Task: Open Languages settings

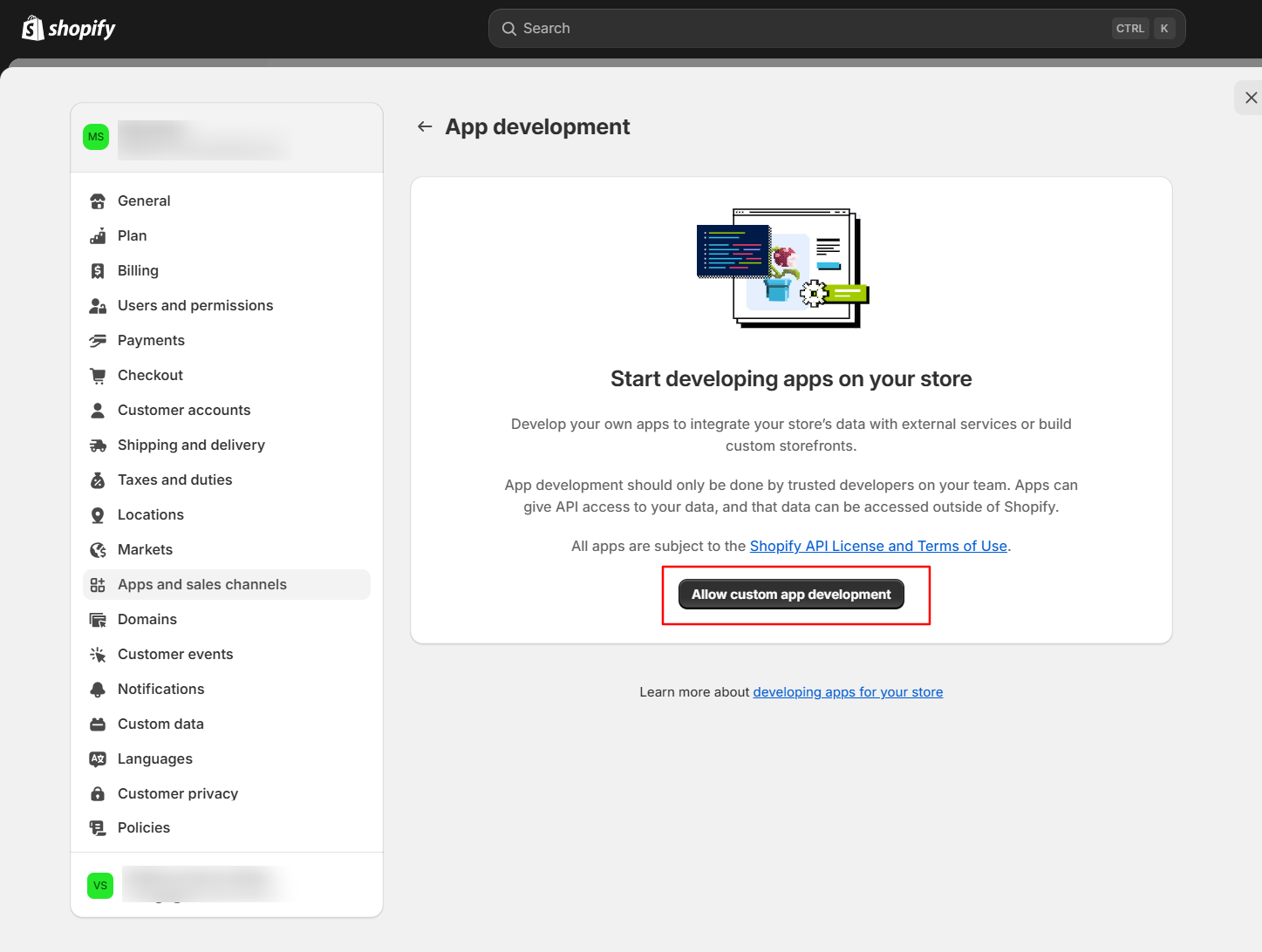Action: (227, 758)
